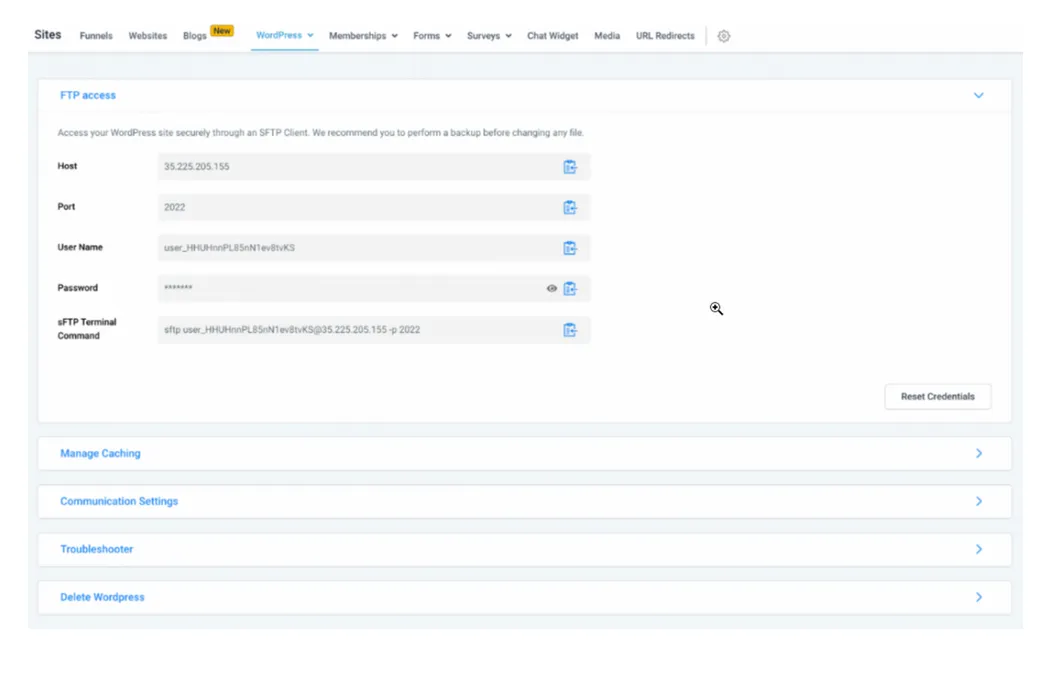Click the Communication Settings title

point(119,501)
